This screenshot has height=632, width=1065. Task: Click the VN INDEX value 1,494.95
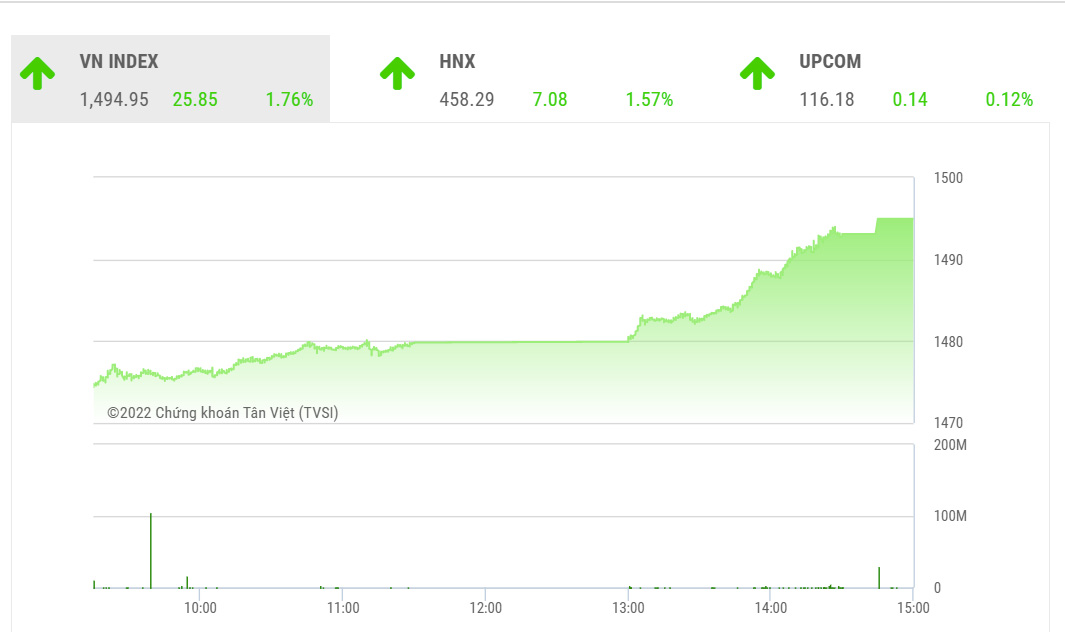114,100
